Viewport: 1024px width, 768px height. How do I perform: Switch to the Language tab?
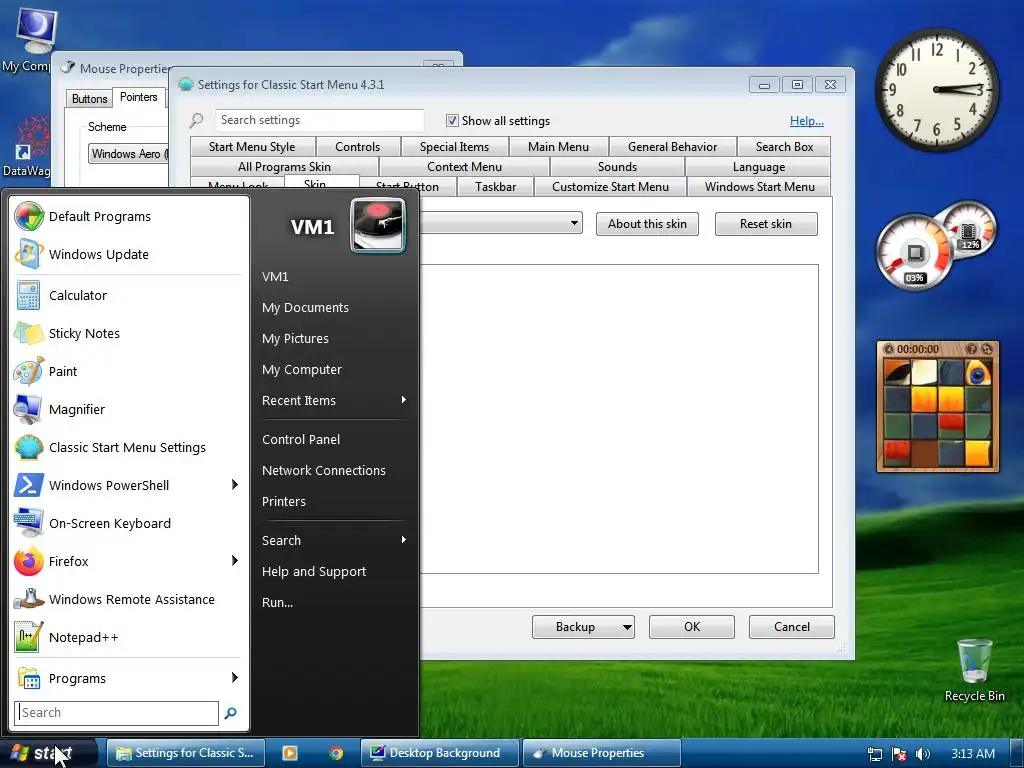(759, 167)
